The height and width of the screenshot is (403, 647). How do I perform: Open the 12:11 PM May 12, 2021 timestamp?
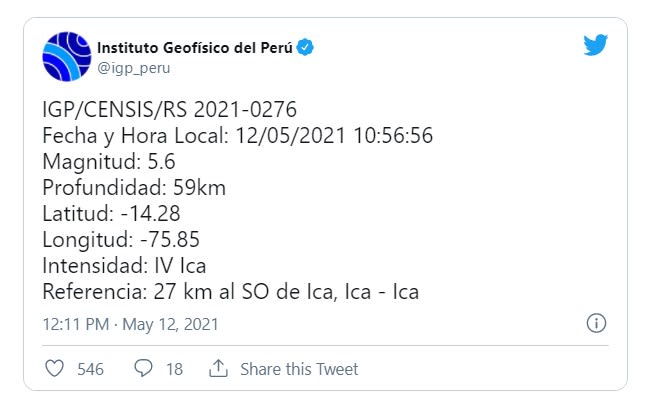coord(131,324)
